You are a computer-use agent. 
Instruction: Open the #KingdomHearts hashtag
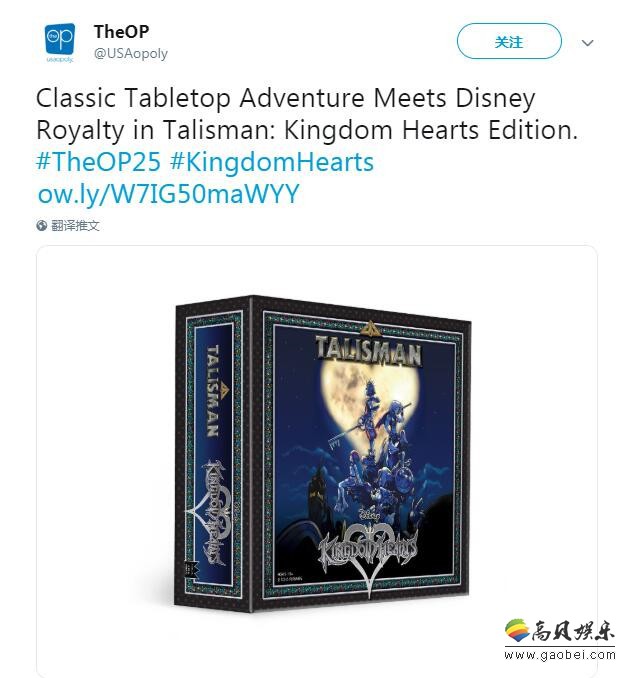point(272,163)
